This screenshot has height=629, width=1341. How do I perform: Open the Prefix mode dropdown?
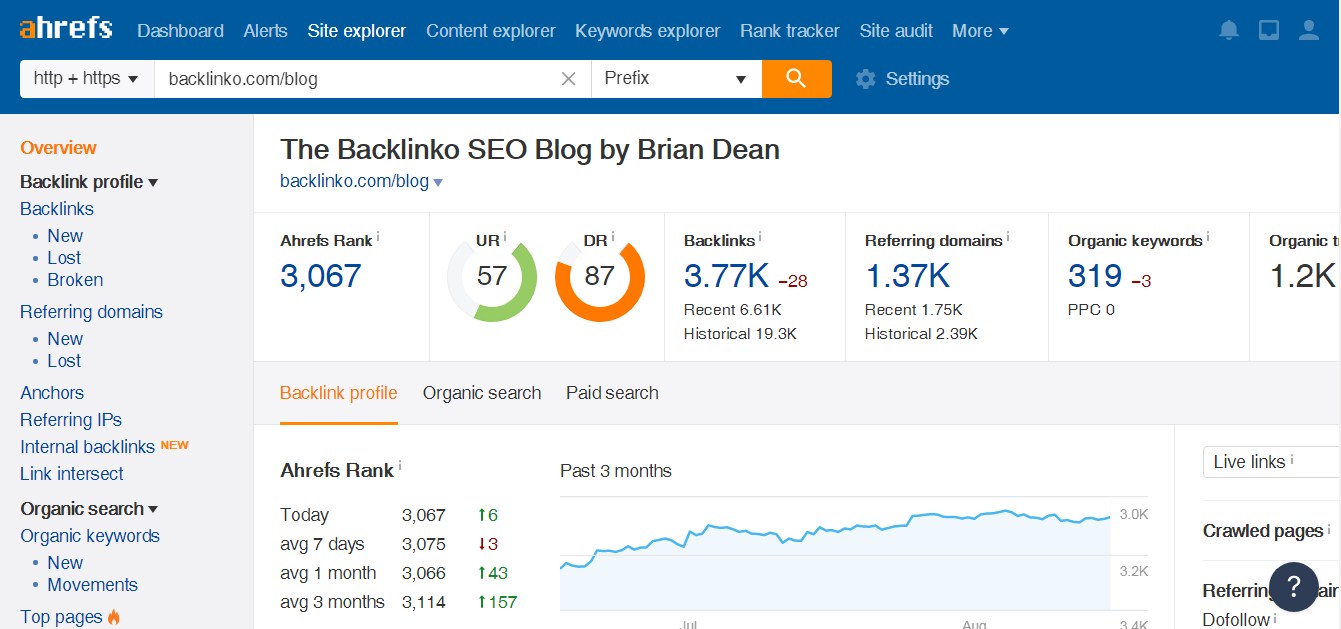(676, 79)
